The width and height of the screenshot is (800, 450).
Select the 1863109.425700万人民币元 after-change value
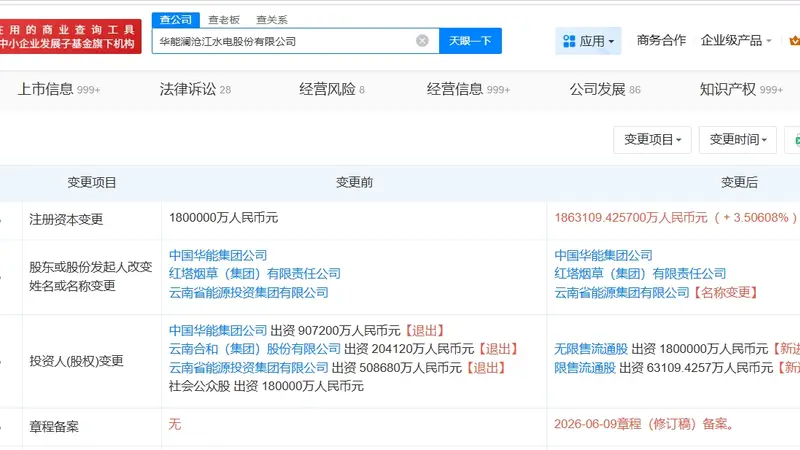631,218
